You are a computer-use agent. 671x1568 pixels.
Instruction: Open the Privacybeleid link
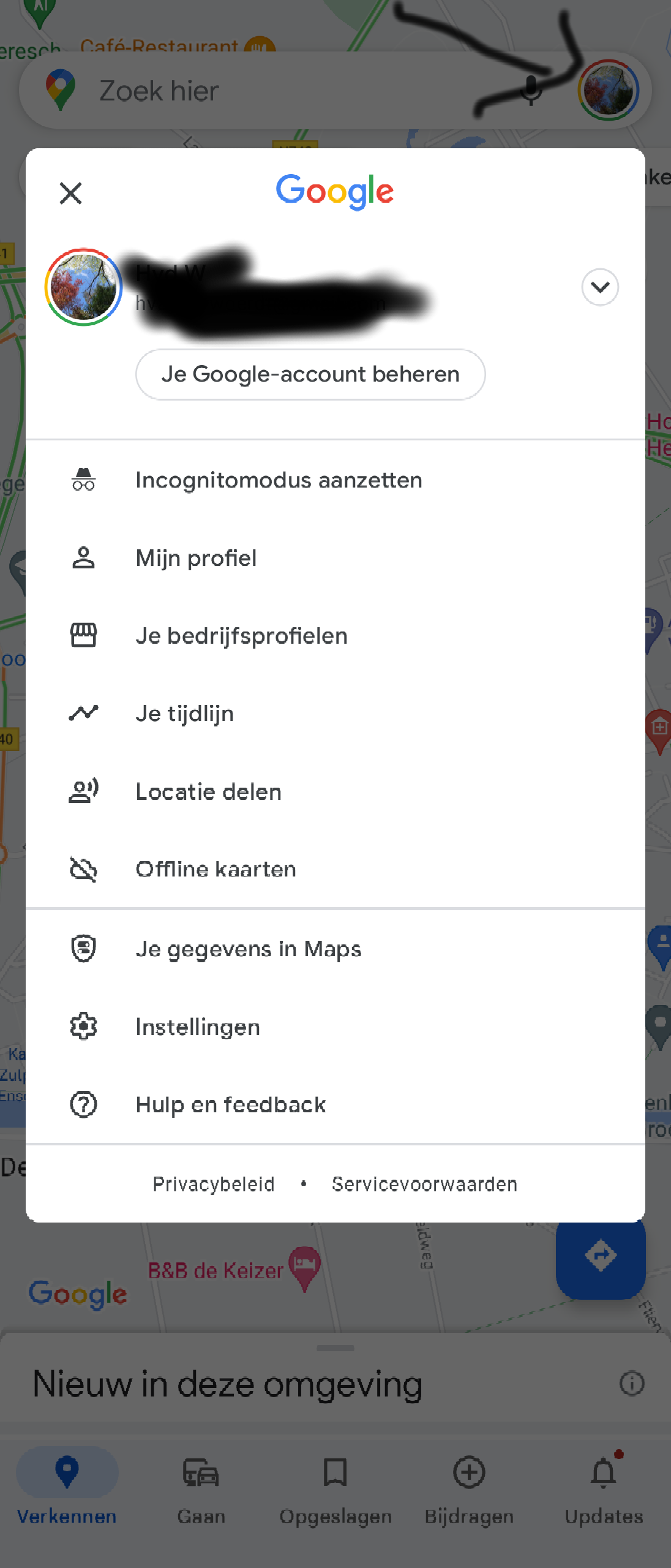pyautogui.click(x=213, y=1184)
